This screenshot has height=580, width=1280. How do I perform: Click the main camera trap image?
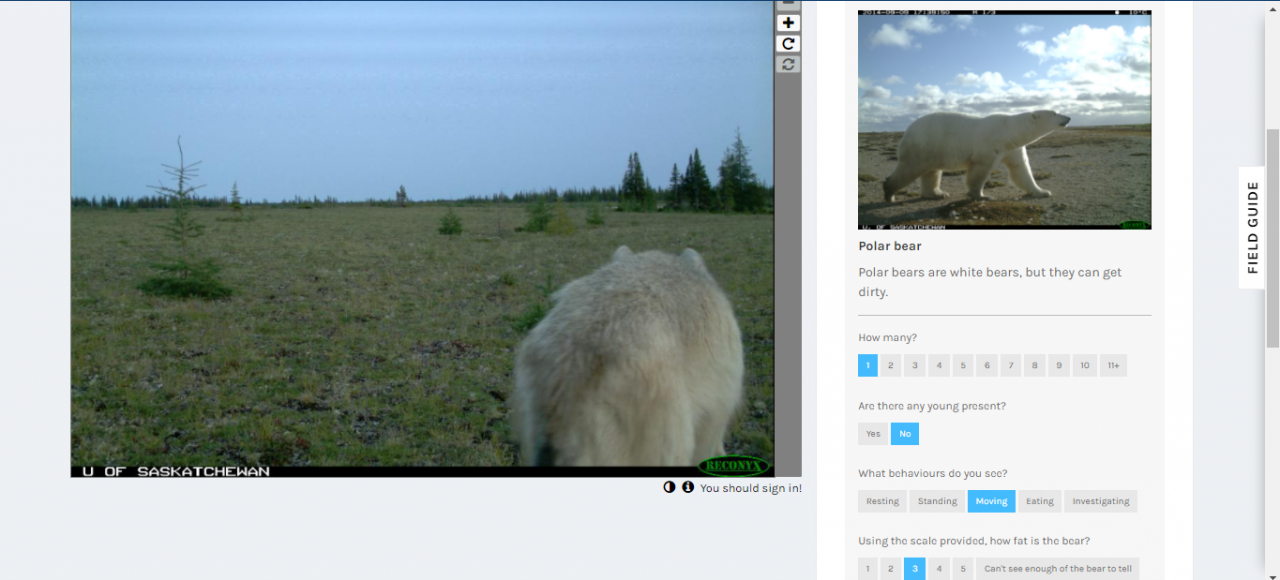click(x=422, y=239)
